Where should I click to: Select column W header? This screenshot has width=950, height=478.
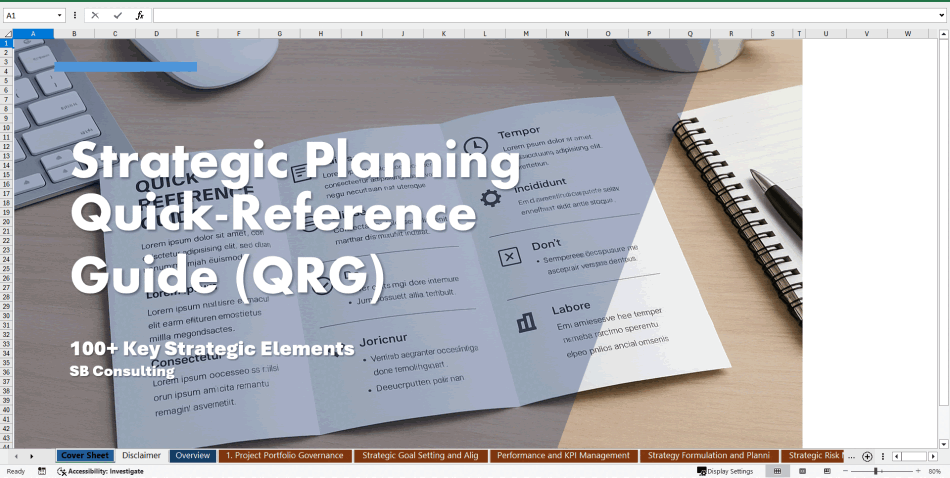[x=908, y=34]
